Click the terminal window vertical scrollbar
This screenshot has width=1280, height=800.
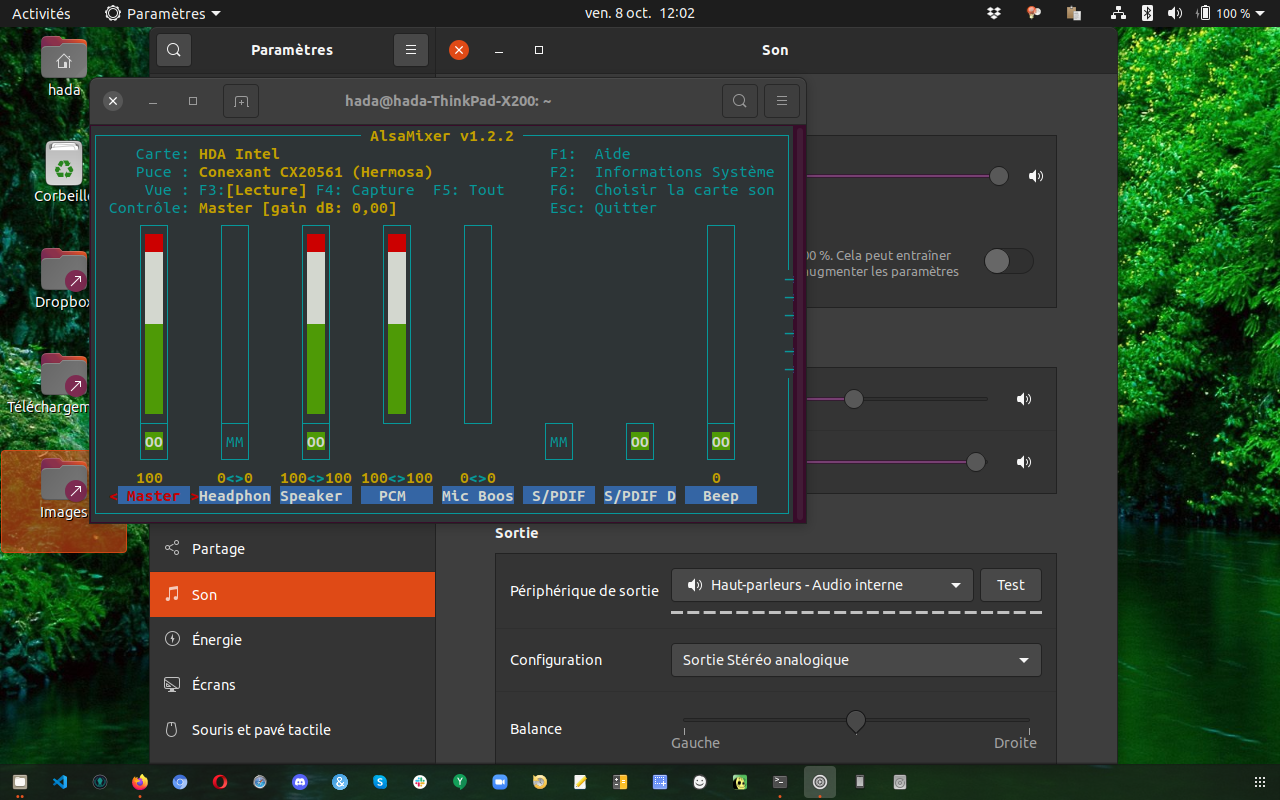[799, 324]
